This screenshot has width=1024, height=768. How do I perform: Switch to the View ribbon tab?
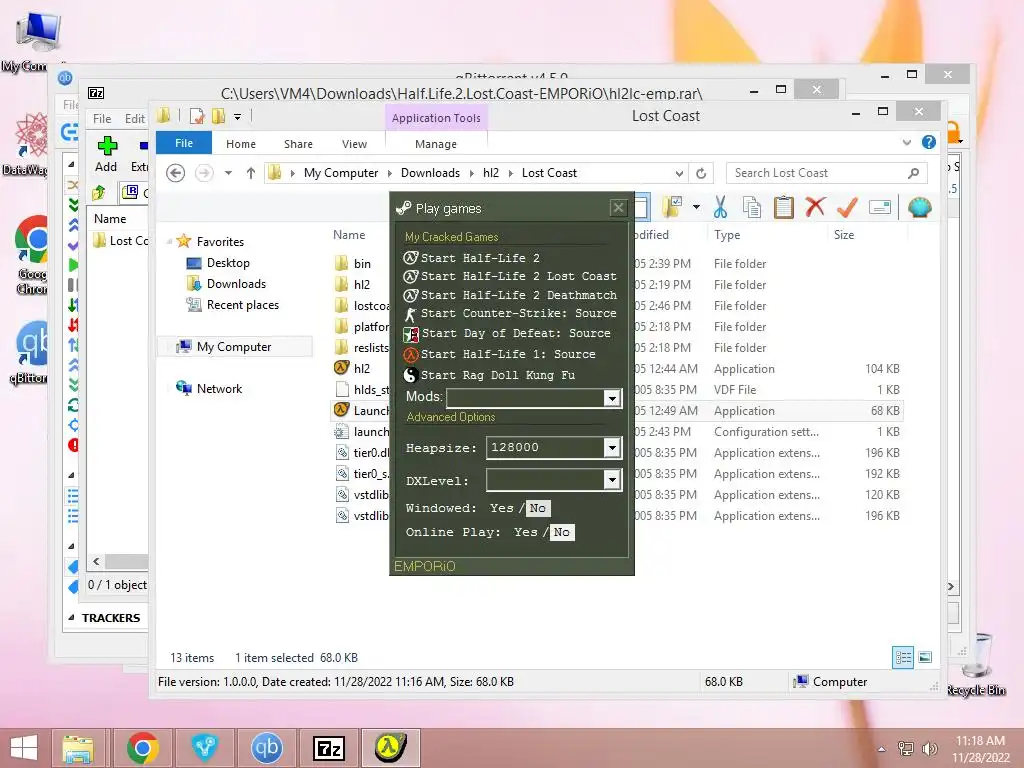(x=354, y=144)
